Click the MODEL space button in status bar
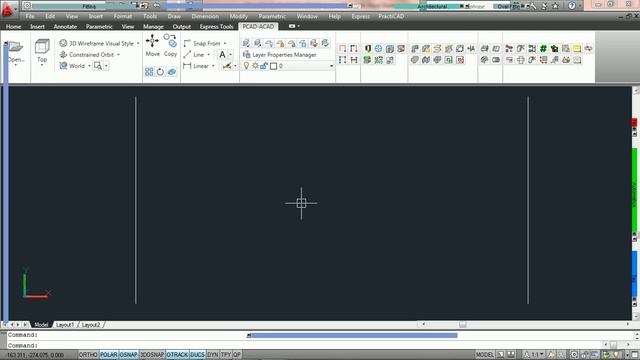Screen dimensions: 640x360 click(x=484, y=355)
